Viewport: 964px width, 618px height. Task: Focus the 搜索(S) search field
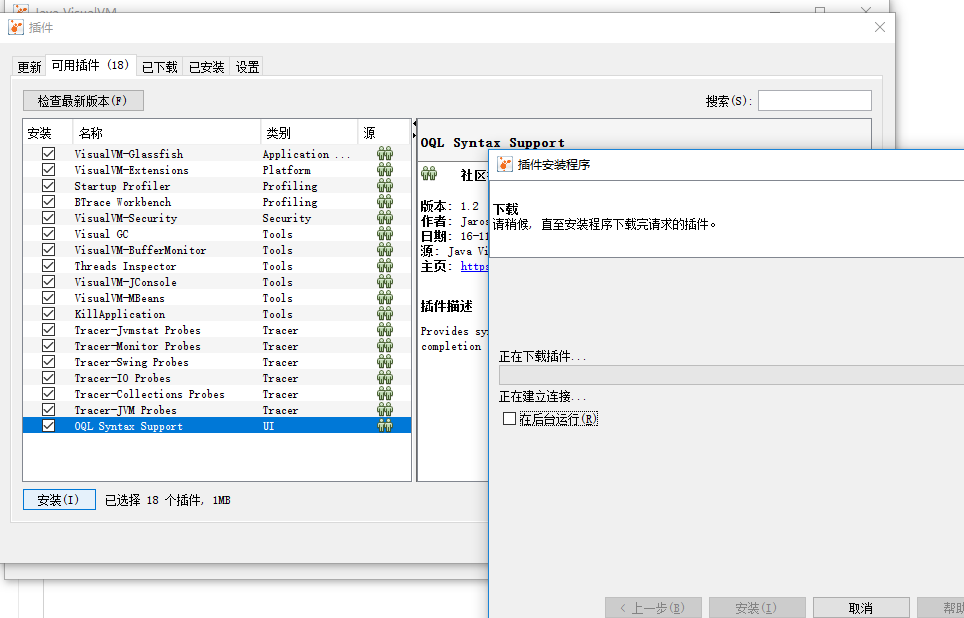[815, 101]
